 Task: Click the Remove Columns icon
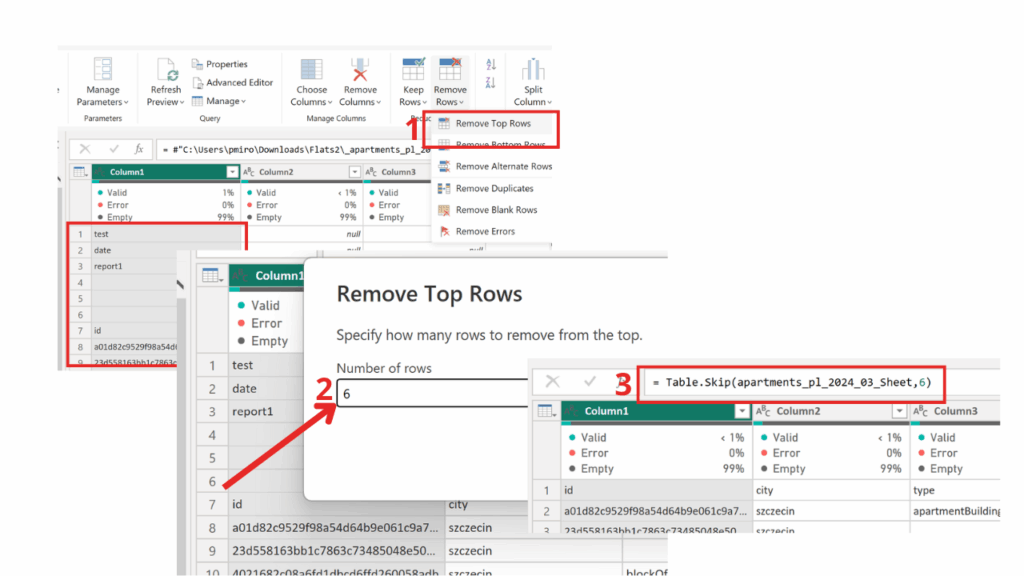(x=360, y=69)
